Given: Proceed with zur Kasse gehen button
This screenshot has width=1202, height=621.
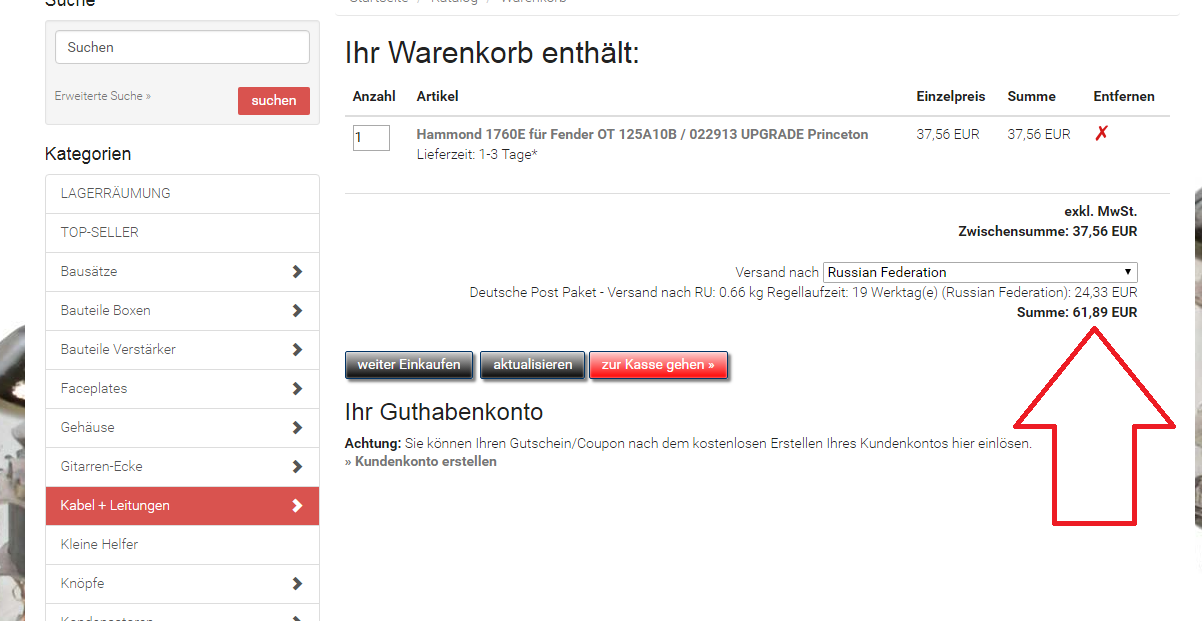Looking at the screenshot, I should click(x=658, y=365).
